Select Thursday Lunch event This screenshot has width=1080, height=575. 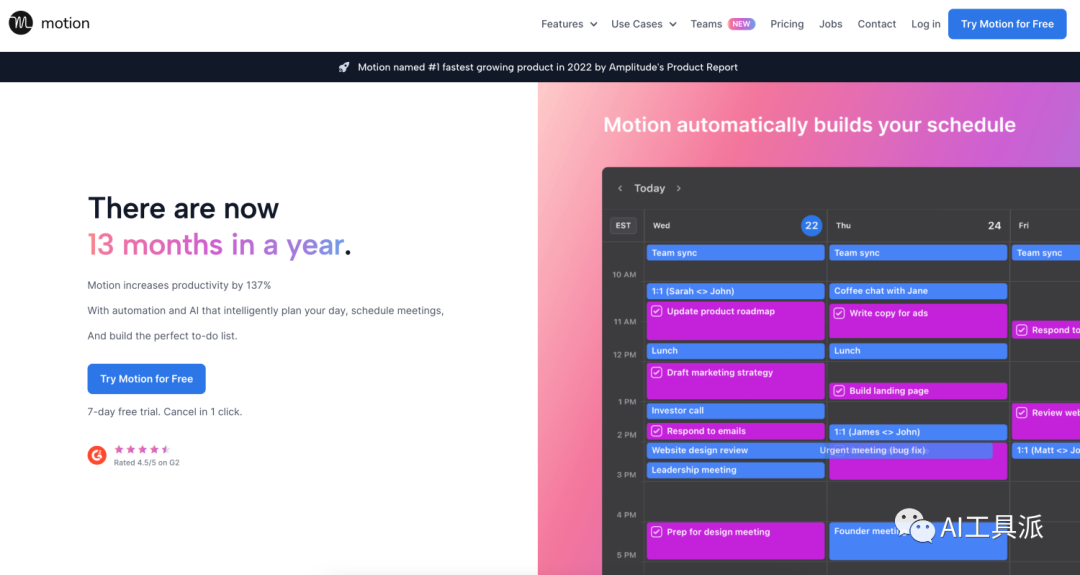[x=917, y=351]
